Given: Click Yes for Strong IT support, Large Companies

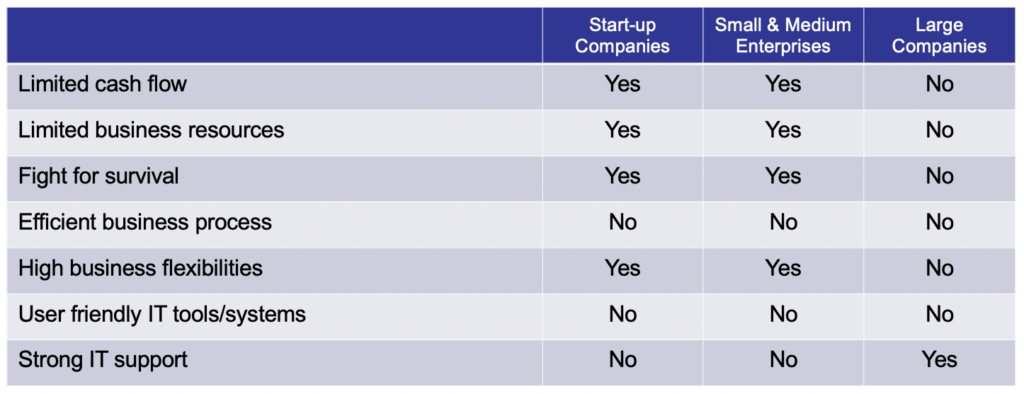Looking at the screenshot, I should (x=940, y=360).
